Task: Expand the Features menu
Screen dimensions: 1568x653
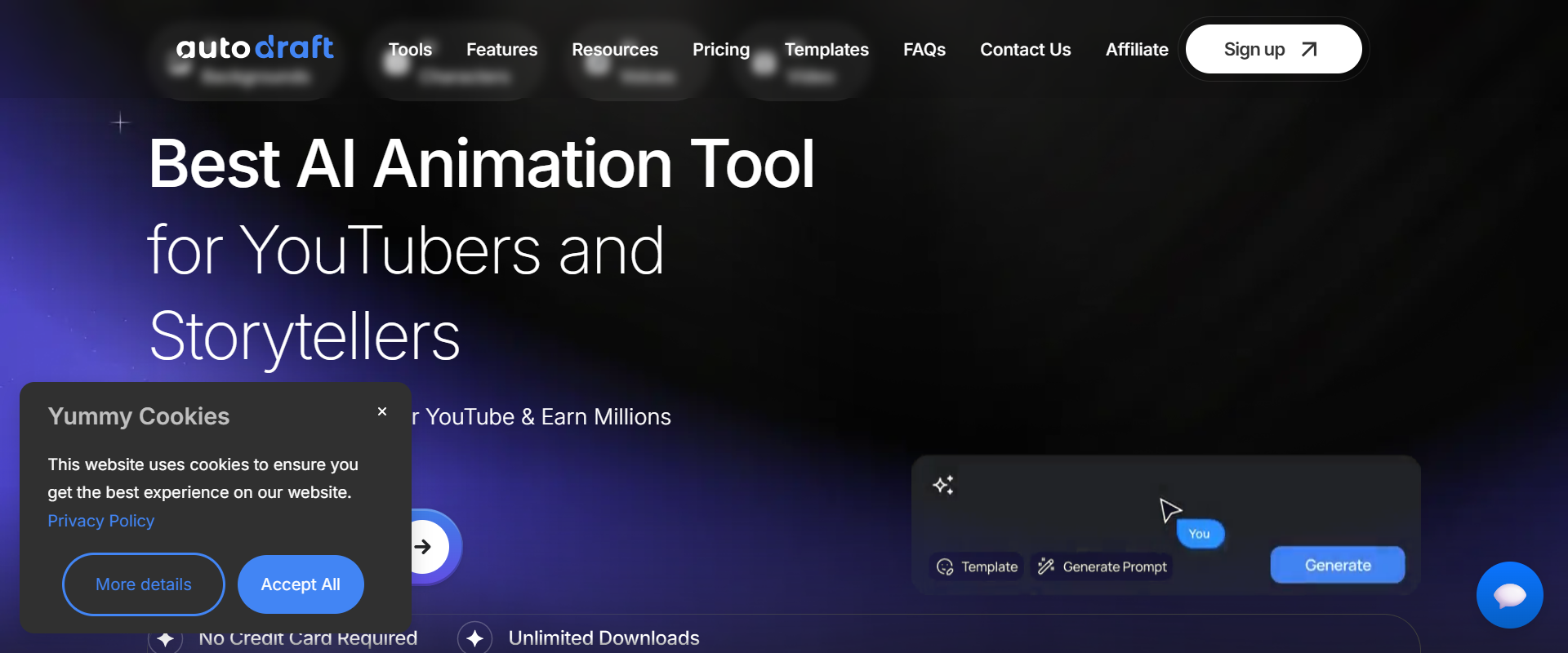Action: [x=501, y=50]
